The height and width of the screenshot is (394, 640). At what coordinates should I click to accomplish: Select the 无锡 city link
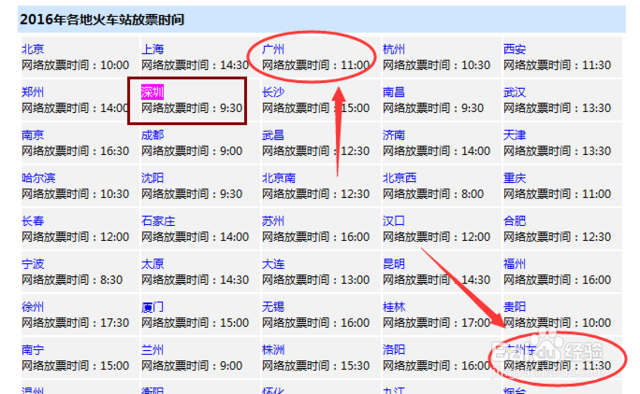coord(273,307)
